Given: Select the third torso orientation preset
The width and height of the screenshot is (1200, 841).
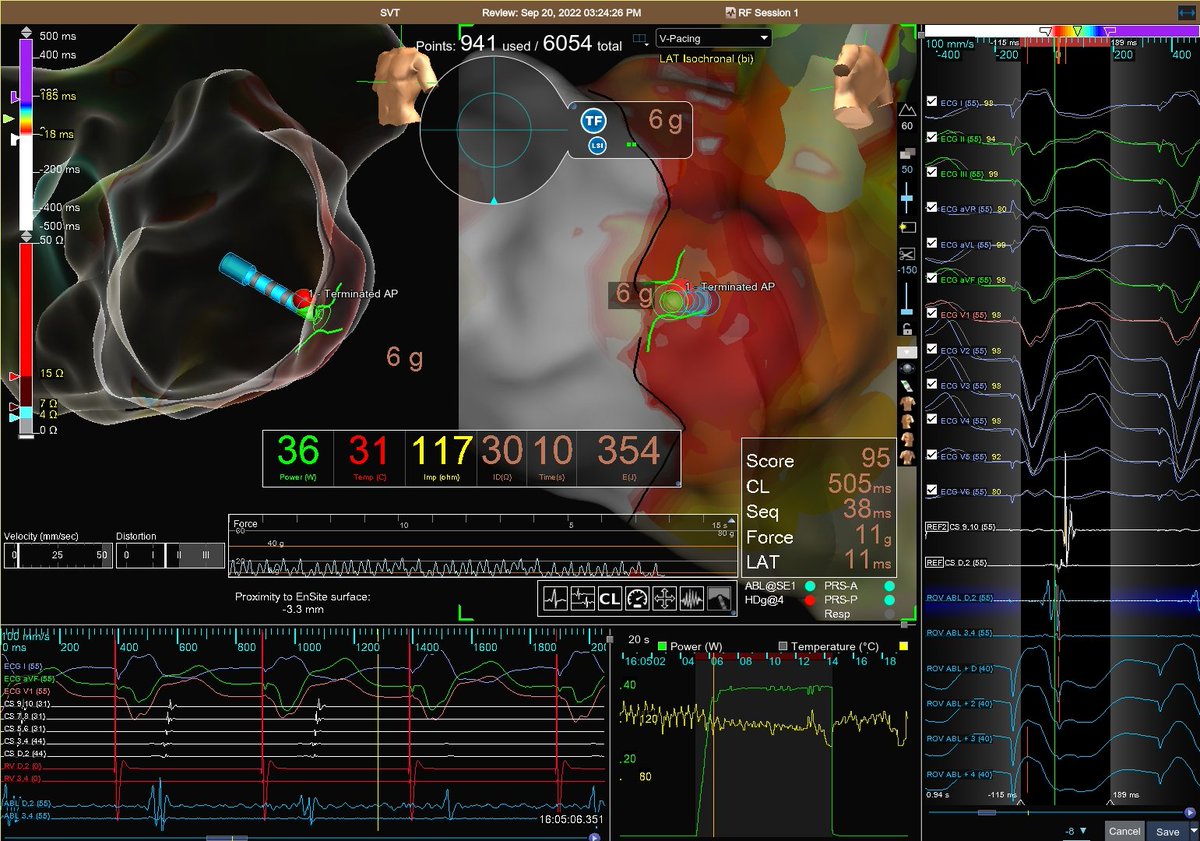Looking at the screenshot, I should click(907, 438).
